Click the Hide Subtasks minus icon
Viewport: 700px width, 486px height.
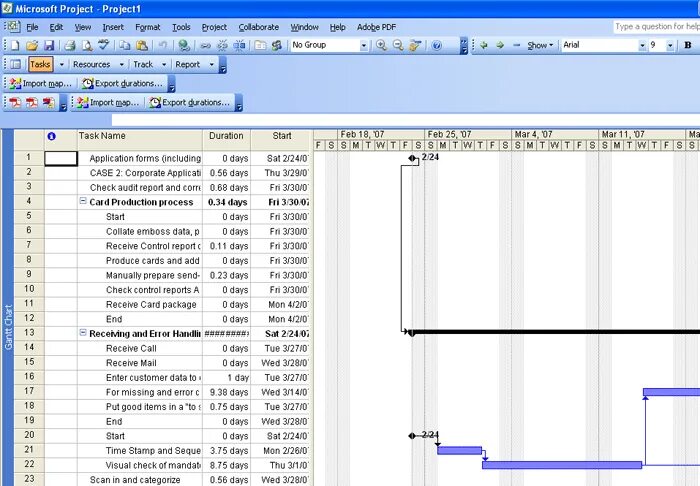517,45
